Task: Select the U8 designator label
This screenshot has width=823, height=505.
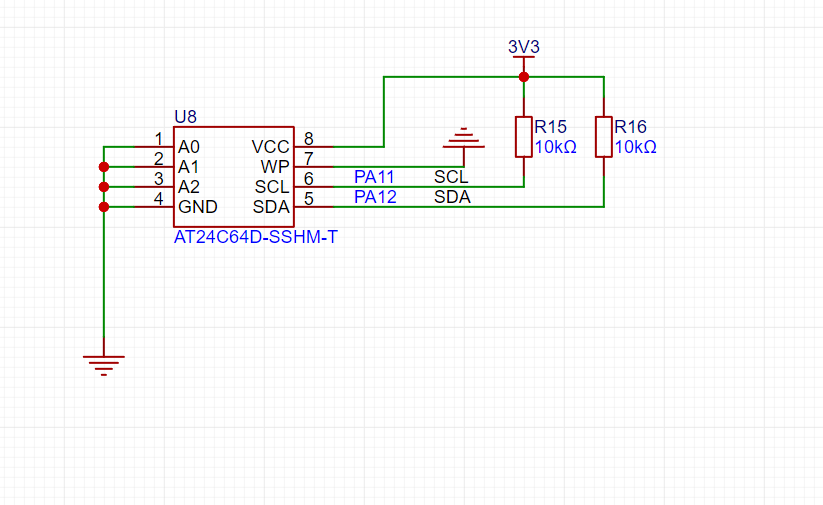Action: tap(185, 116)
